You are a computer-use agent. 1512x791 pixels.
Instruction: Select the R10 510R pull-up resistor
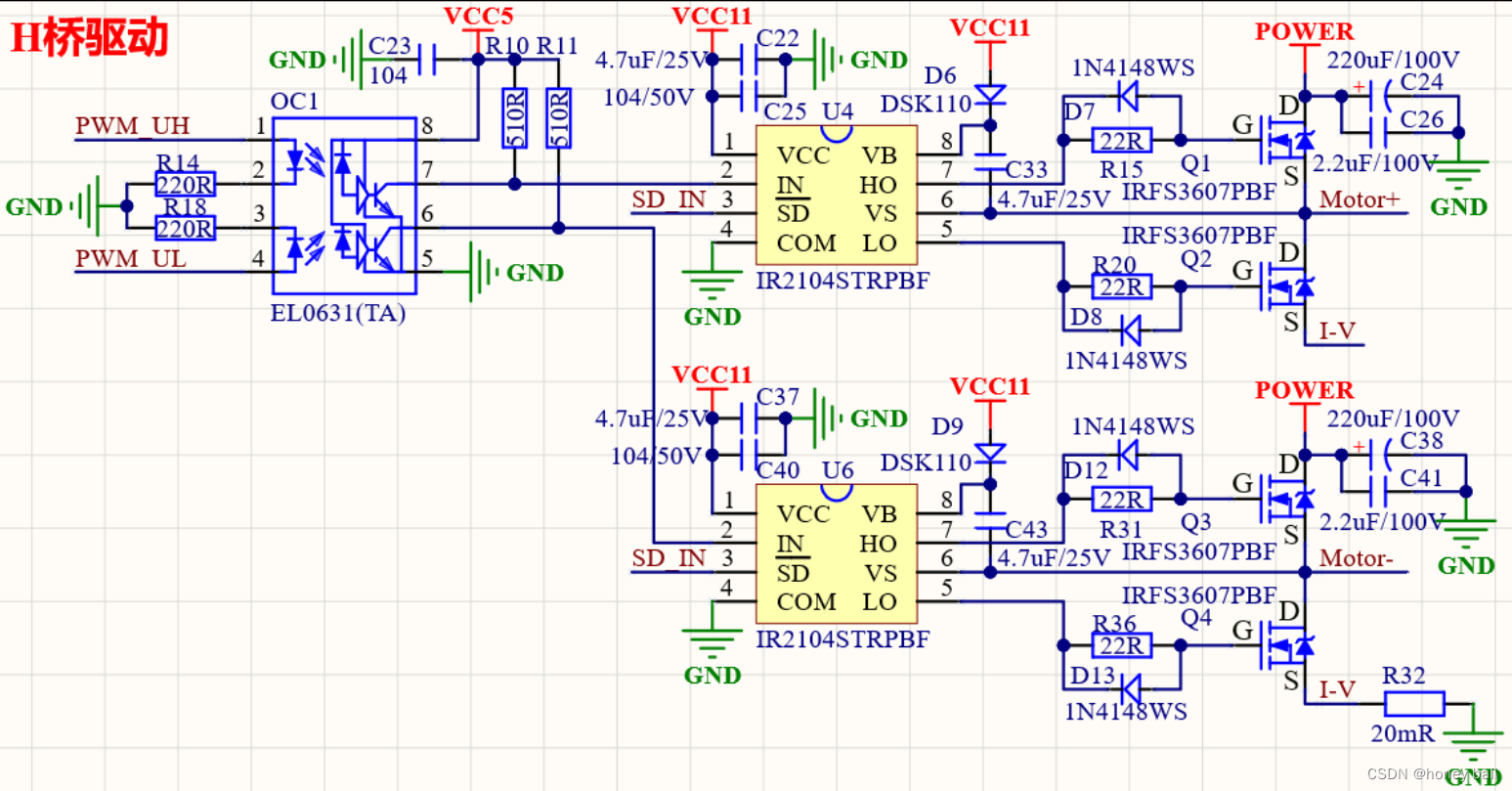click(515, 118)
